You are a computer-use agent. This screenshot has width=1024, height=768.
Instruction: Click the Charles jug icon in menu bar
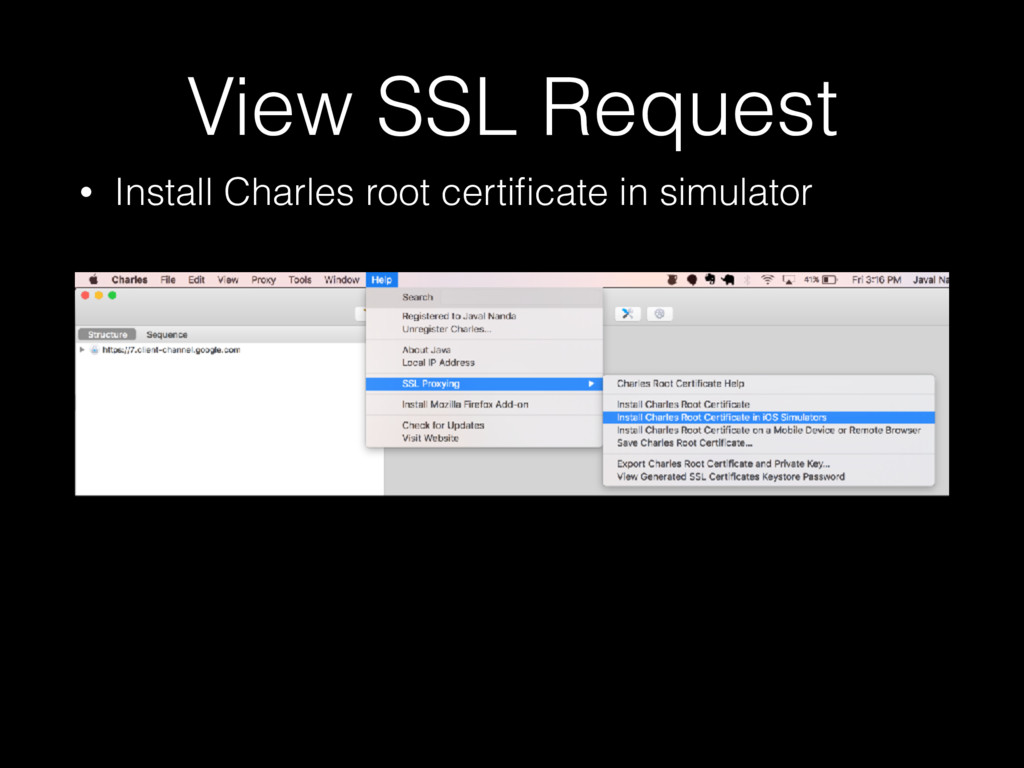tap(672, 280)
